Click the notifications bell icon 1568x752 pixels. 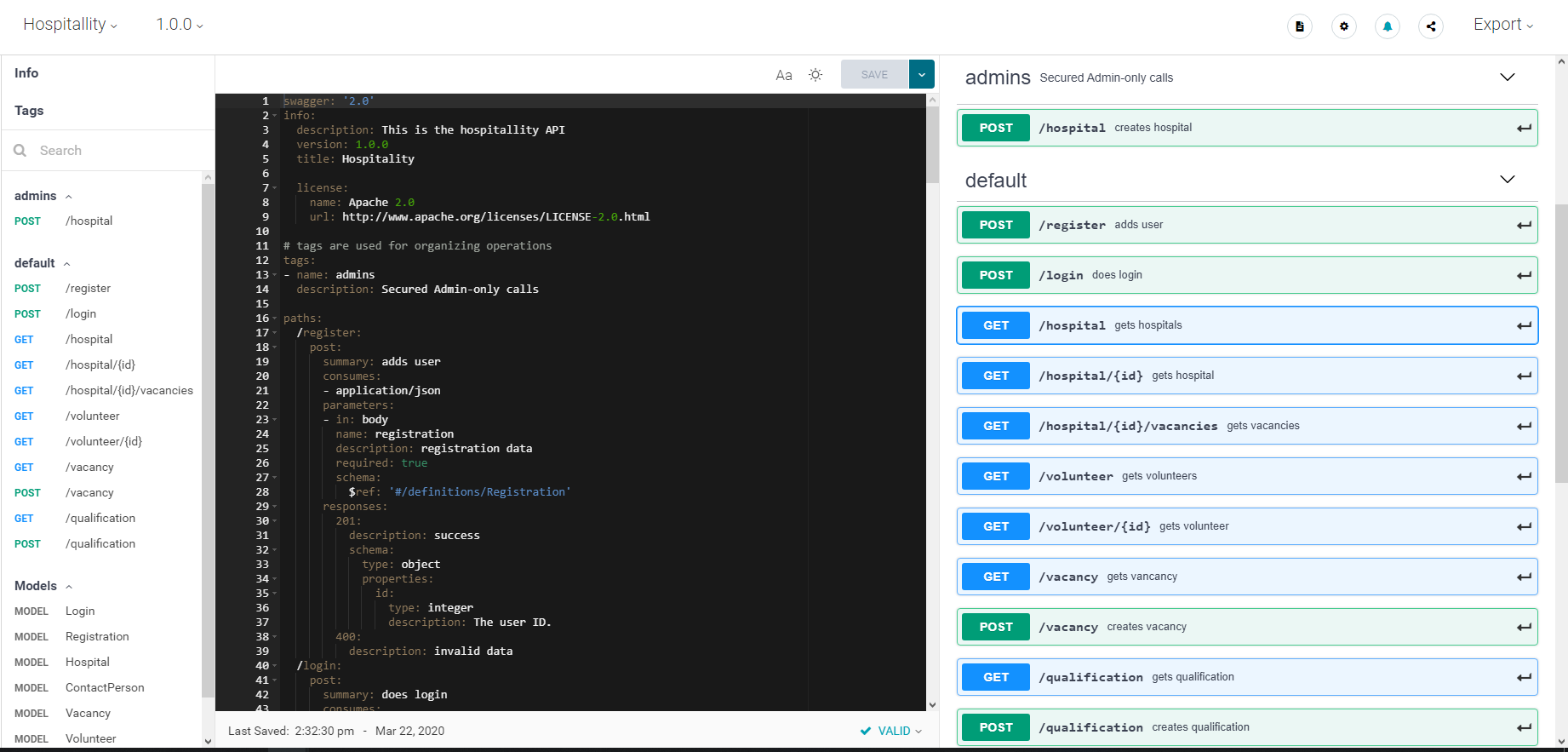(x=1388, y=26)
